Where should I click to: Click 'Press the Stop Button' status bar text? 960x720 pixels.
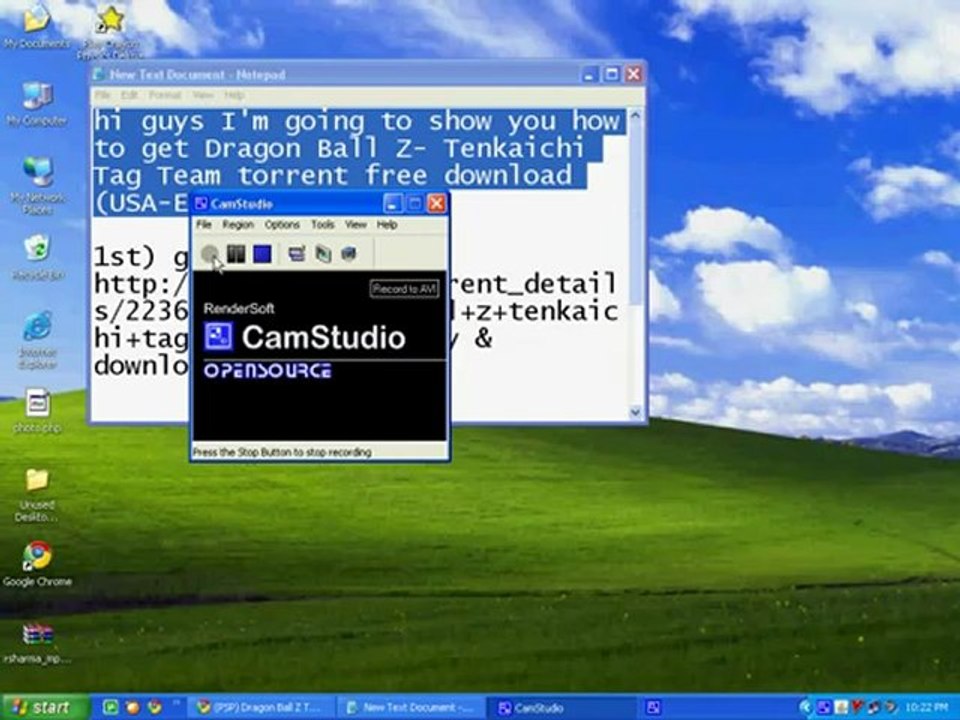(282, 452)
